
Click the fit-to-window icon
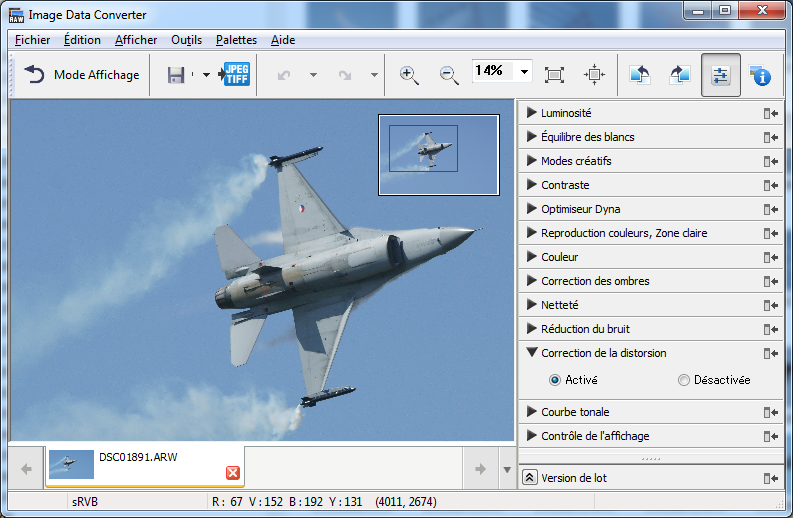[x=555, y=75]
